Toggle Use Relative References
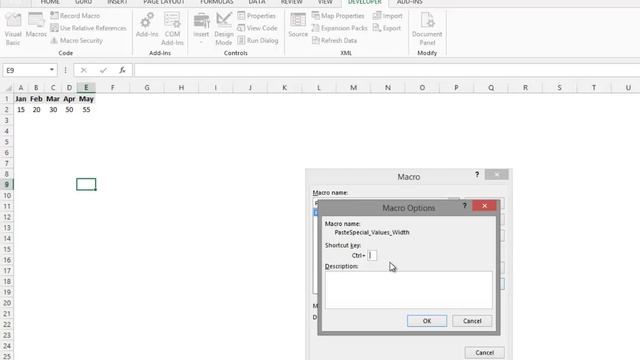Screen dimensions: 640x360 pyautogui.click(x=88, y=28)
